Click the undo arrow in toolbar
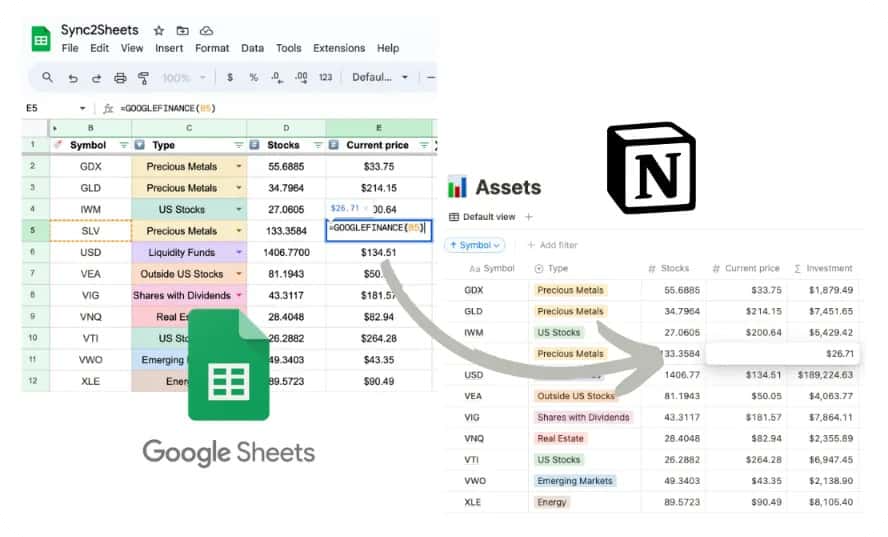 pos(72,78)
